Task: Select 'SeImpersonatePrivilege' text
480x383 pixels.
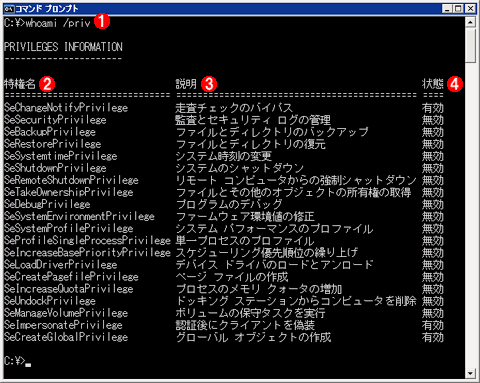Action: pyautogui.click(x=63, y=325)
